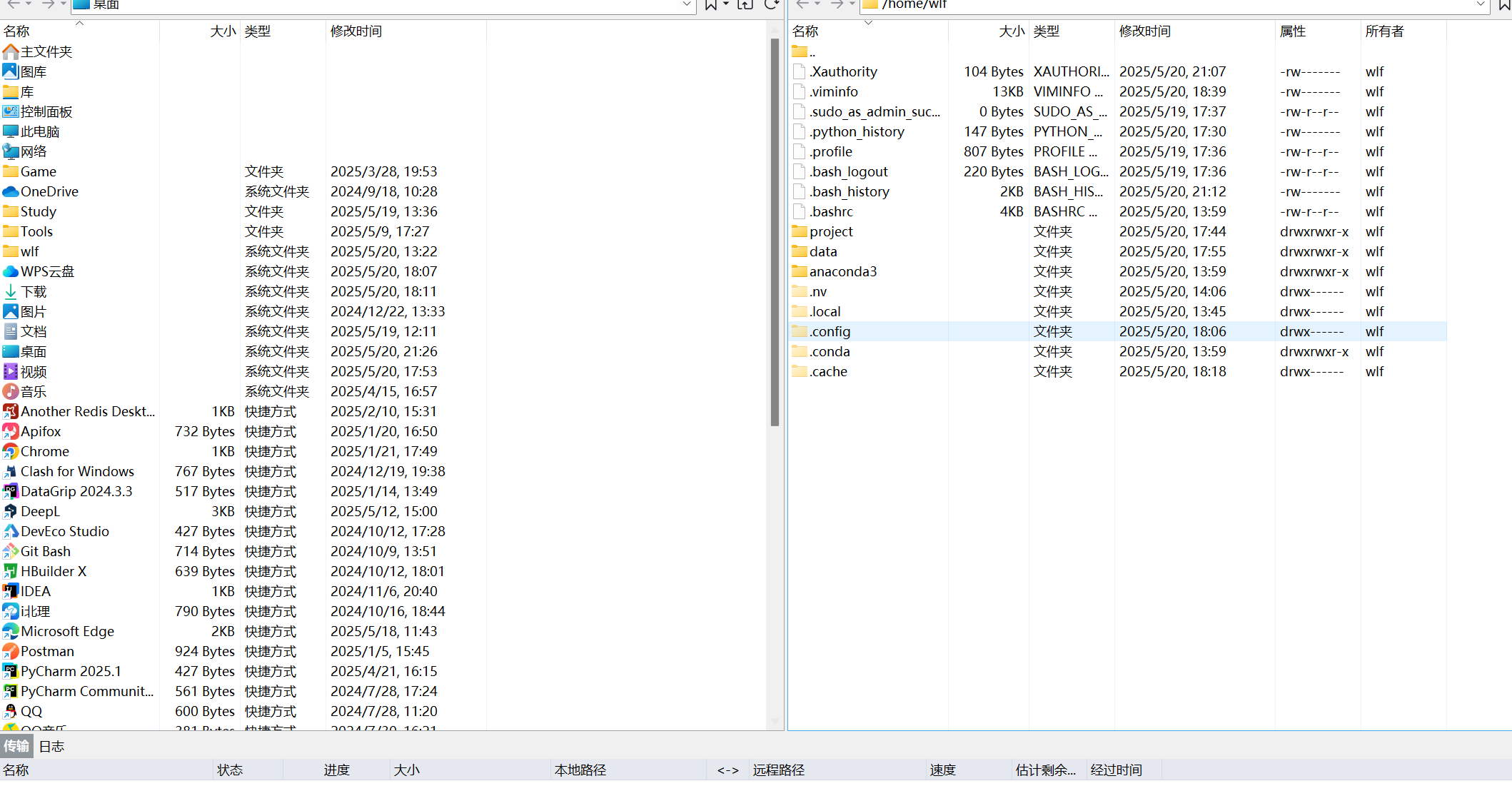
Task: Open the Chrome shortcut entry
Action: coord(45,451)
